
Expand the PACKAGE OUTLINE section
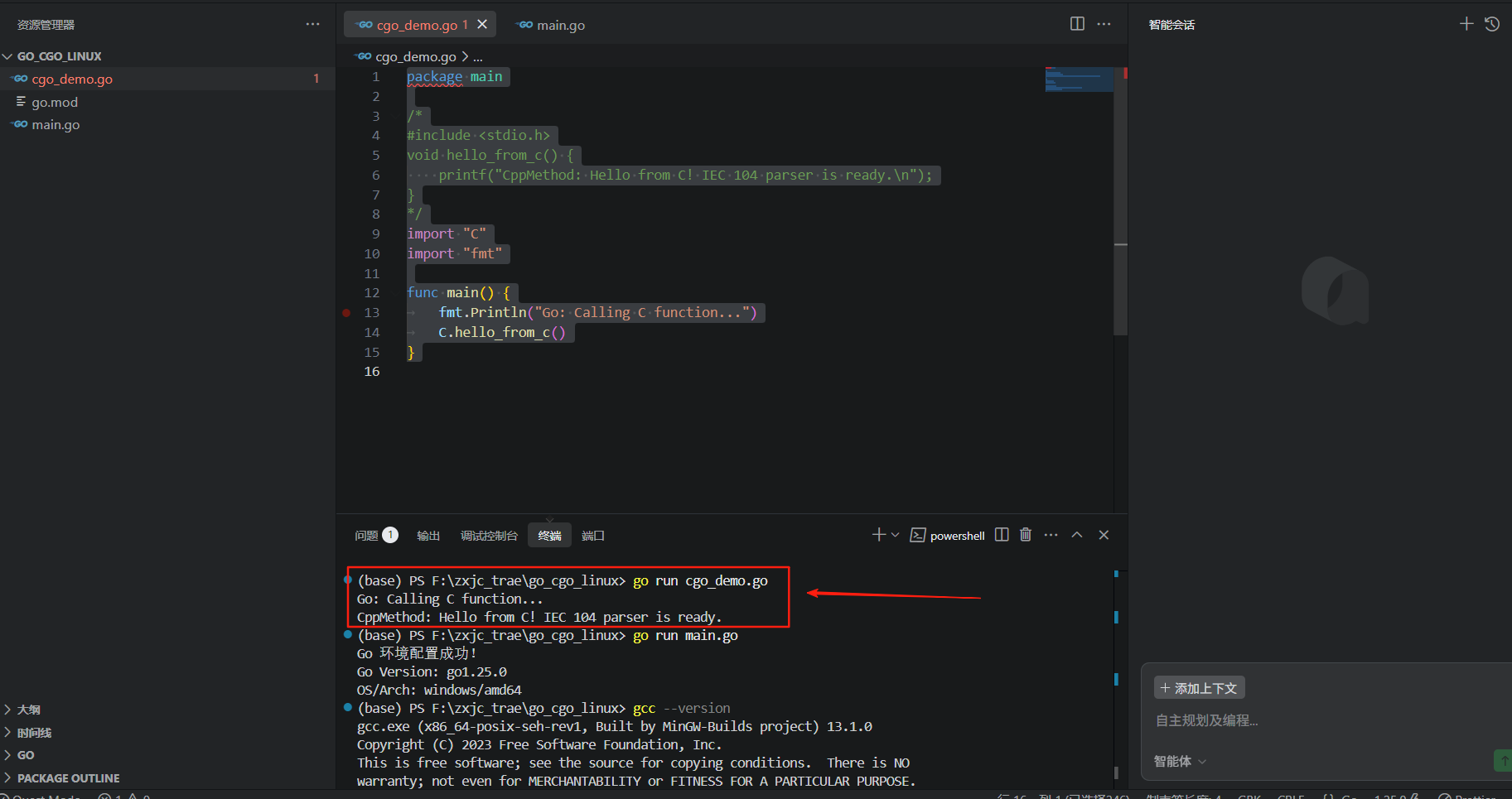pos(69,777)
